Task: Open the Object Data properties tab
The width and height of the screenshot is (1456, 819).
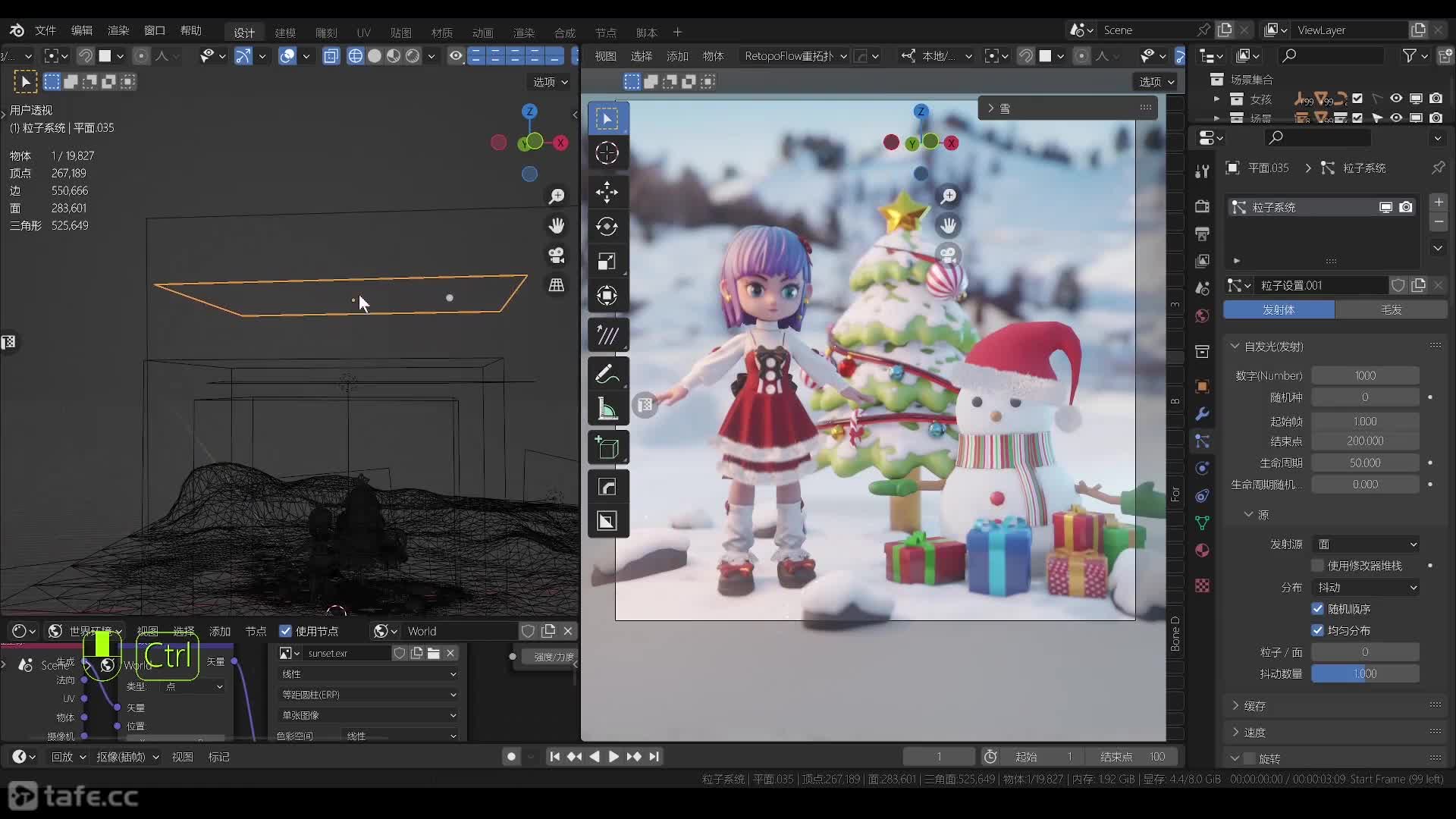Action: click(x=1202, y=523)
